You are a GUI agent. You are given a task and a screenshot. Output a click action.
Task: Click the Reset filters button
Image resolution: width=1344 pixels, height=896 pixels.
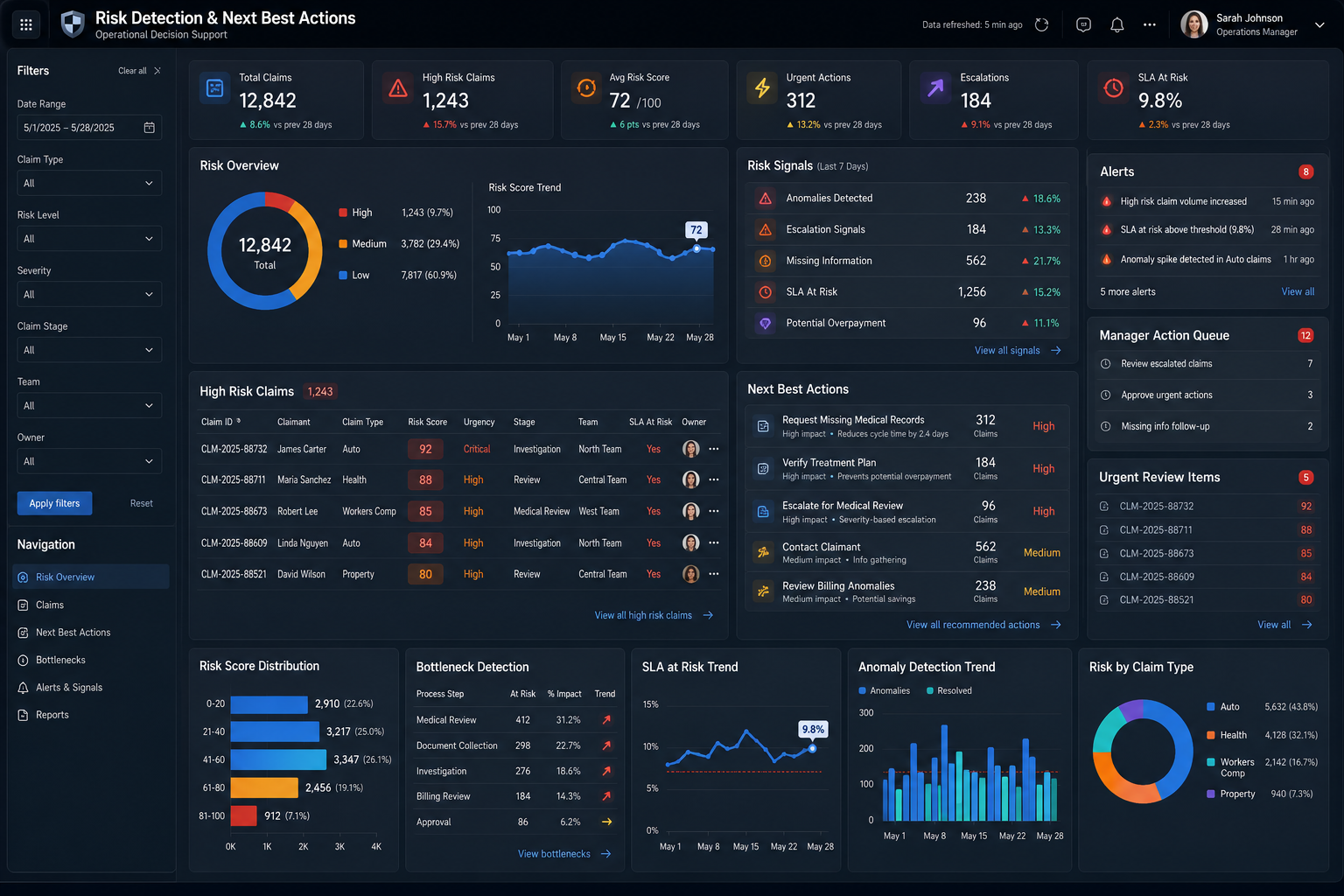click(x=142, y=503)
